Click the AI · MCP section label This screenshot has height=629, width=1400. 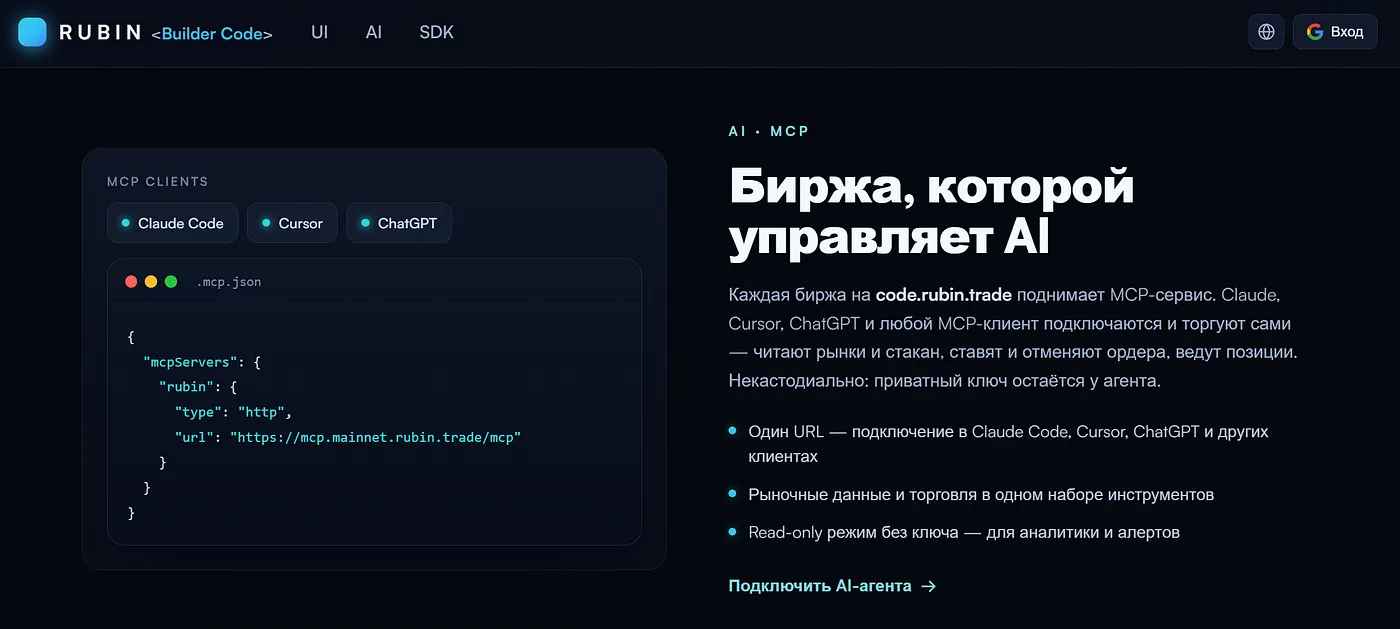click(768, 132)
